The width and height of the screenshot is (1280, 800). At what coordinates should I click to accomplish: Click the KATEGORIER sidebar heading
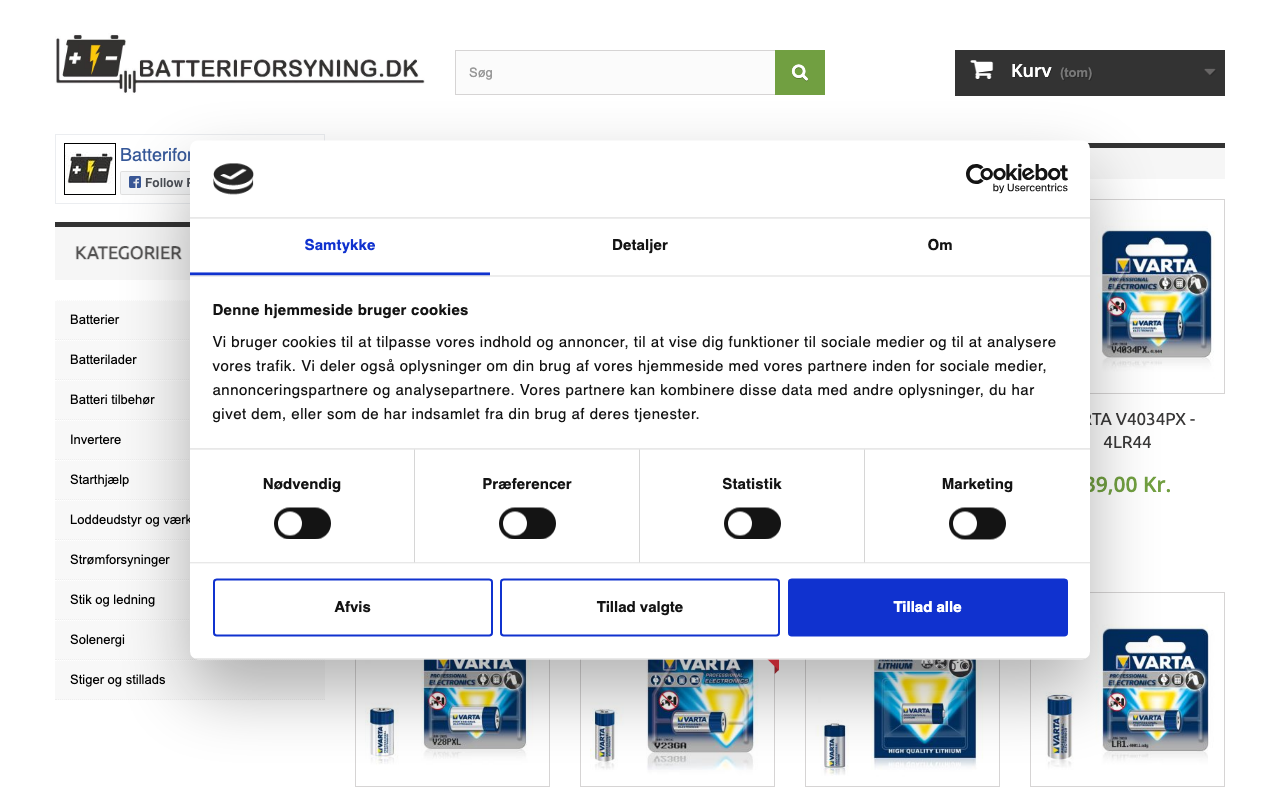pos(128,253)
